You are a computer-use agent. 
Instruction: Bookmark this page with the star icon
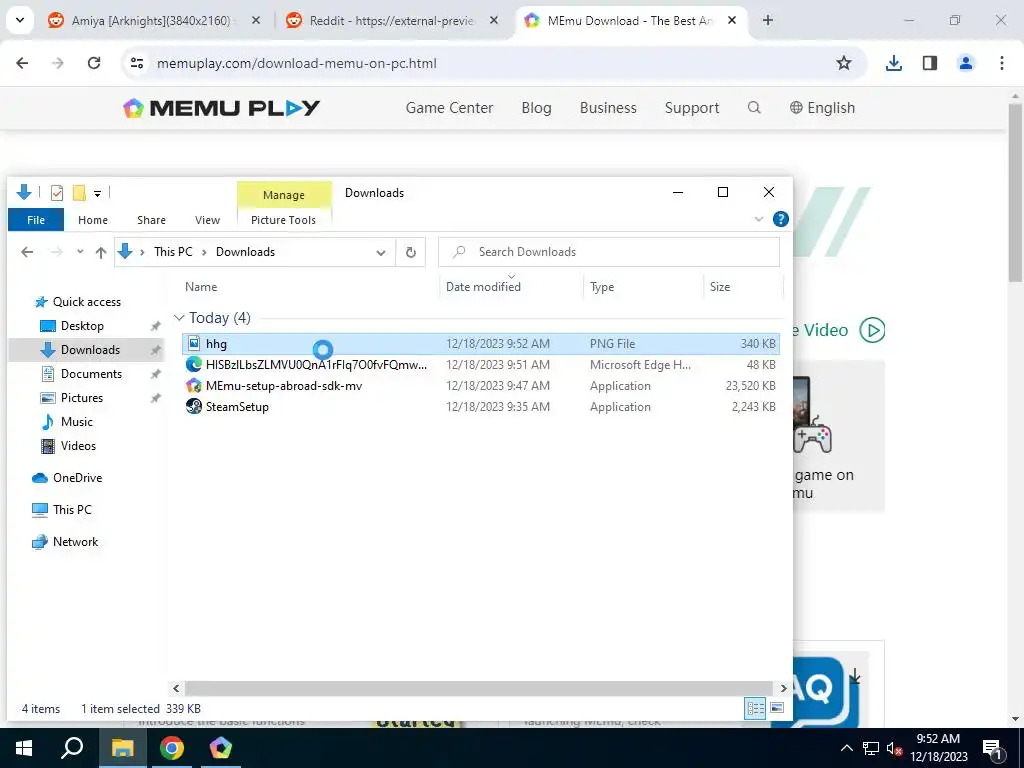point(844,63)
